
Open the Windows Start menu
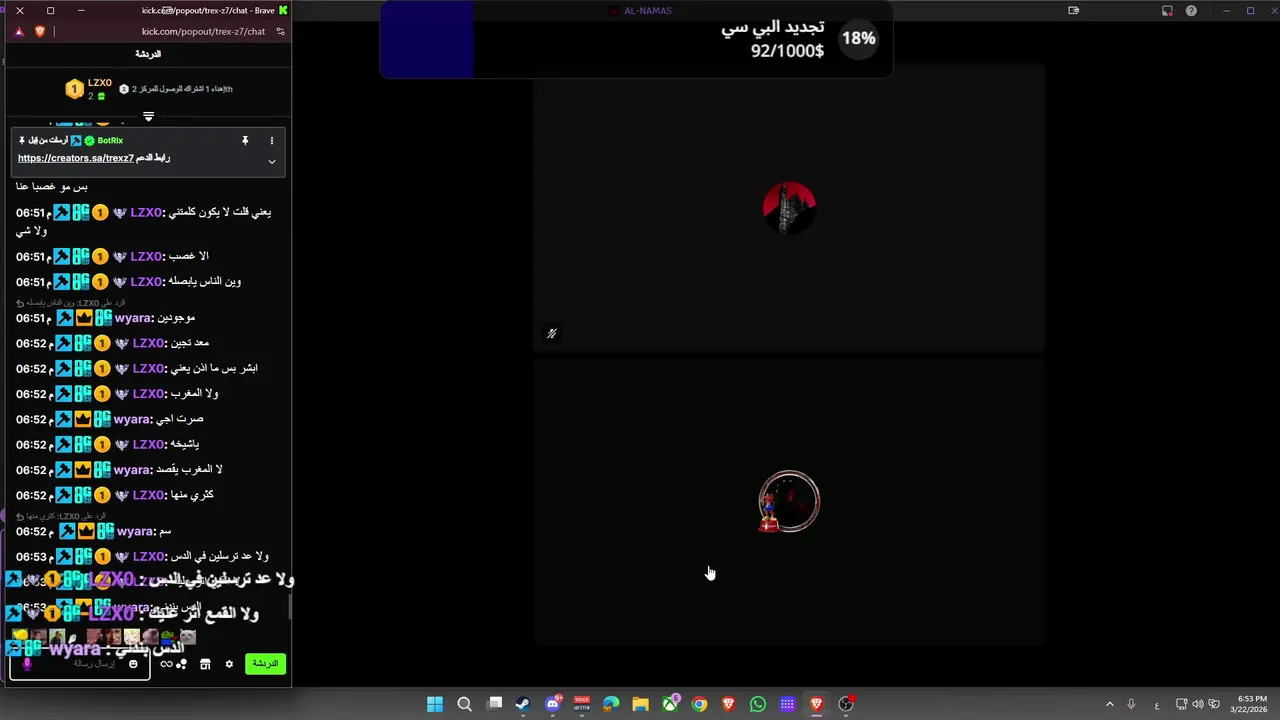[x=435, y=704]
